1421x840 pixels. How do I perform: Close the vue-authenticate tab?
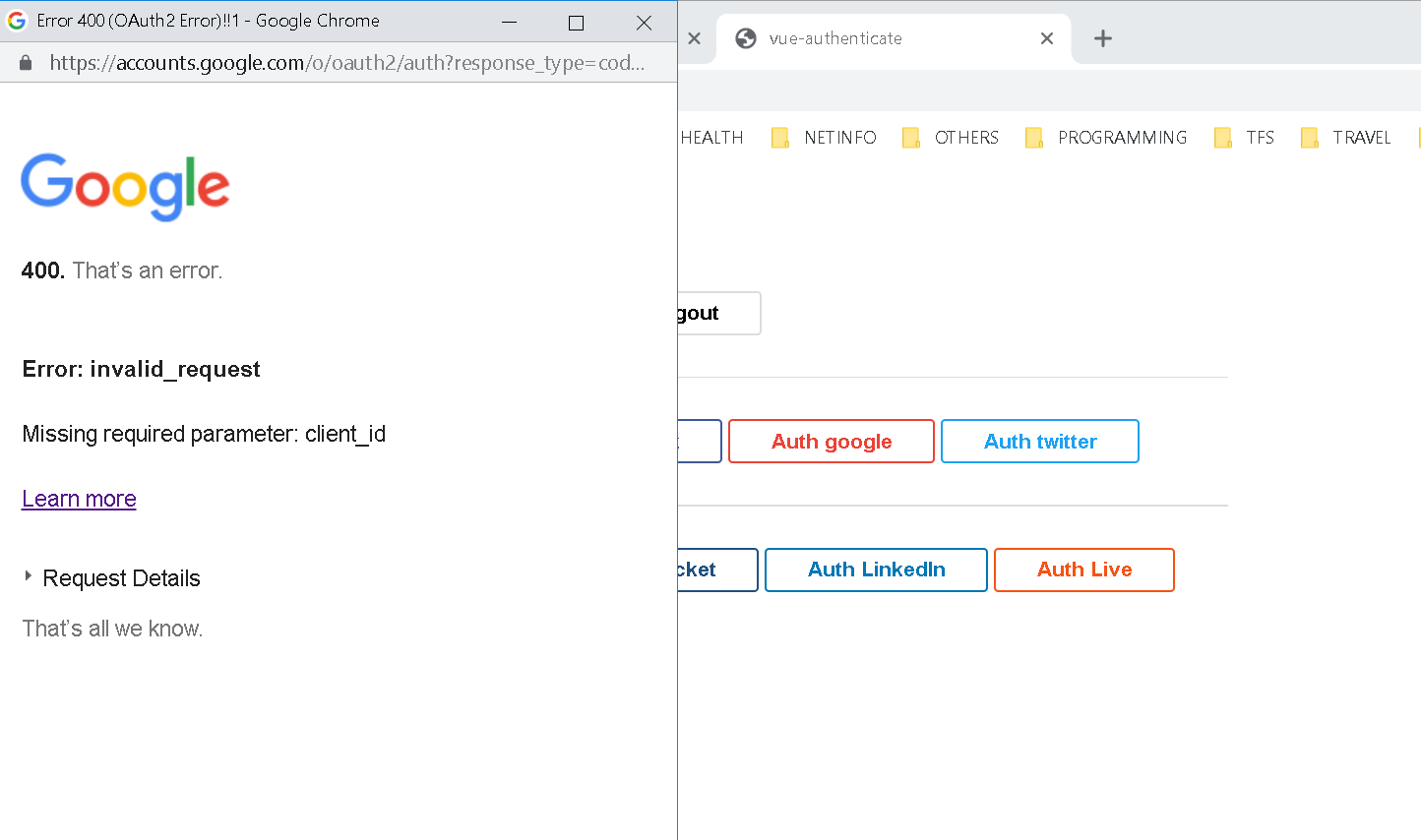[x=1046, y=38]
